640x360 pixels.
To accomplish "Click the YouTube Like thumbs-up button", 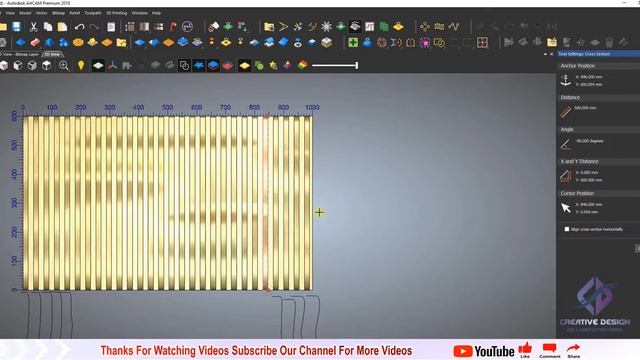I will click(525, 350).
